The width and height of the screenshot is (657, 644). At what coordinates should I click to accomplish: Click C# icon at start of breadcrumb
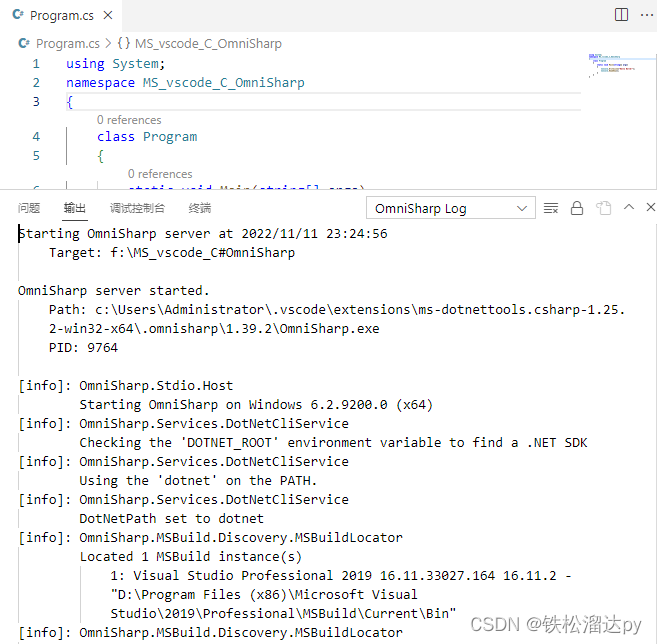pyautogui.click(x=24, y=43)
